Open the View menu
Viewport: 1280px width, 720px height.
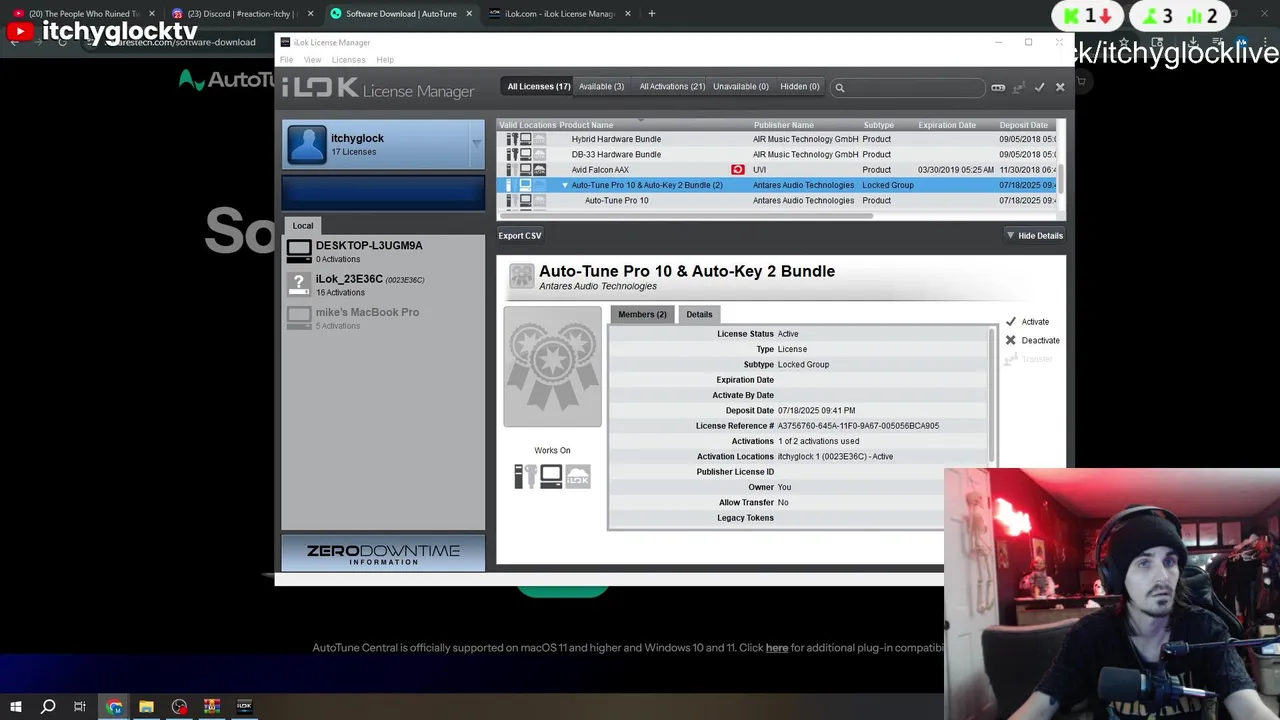(x=312, y=60)
